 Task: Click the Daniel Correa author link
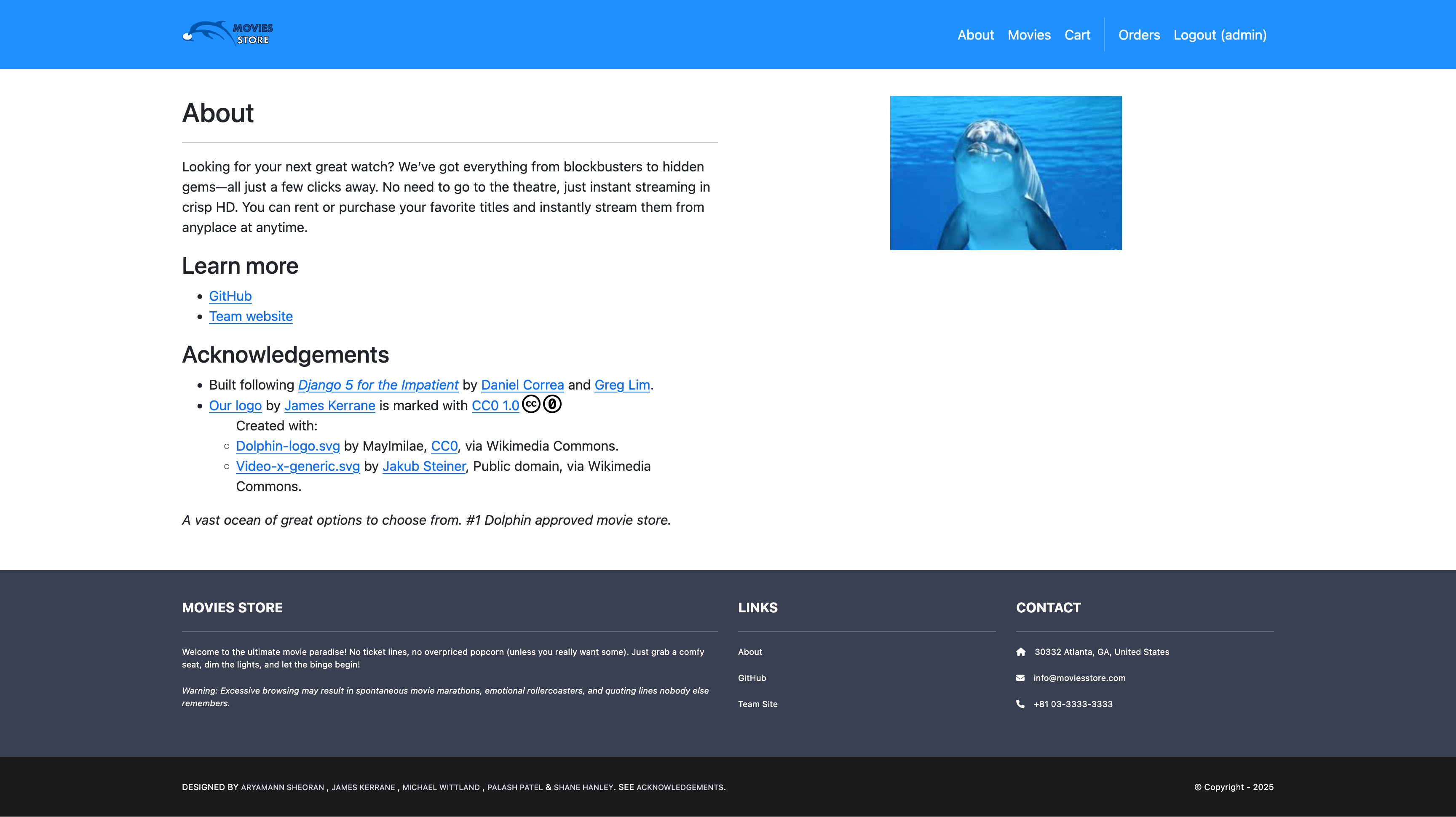coord(522,385)
